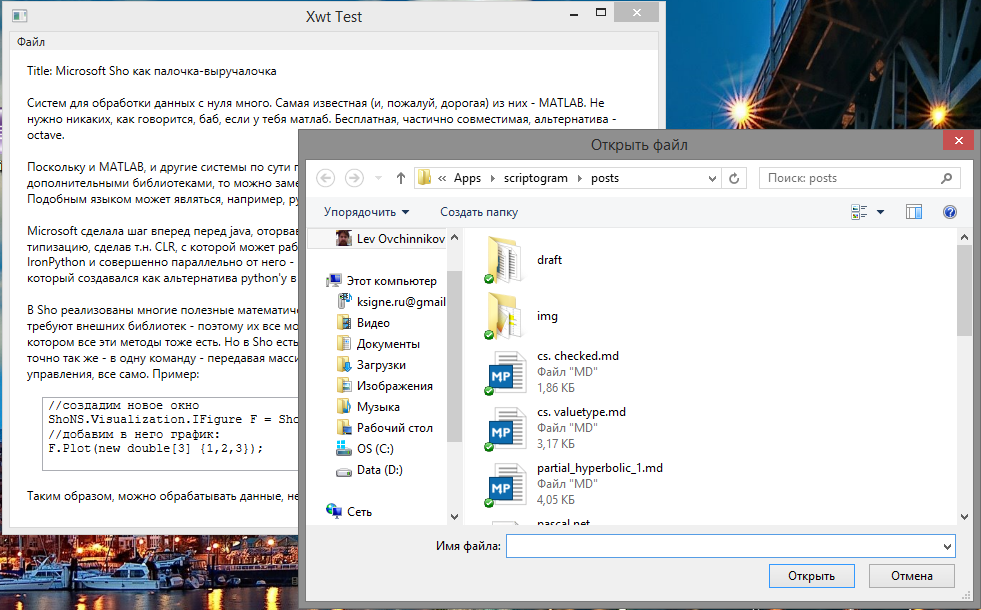Screen dimensions: 981x610
Task: Go up to scriptogram folder with up arrow
Action: coord(399,177)
